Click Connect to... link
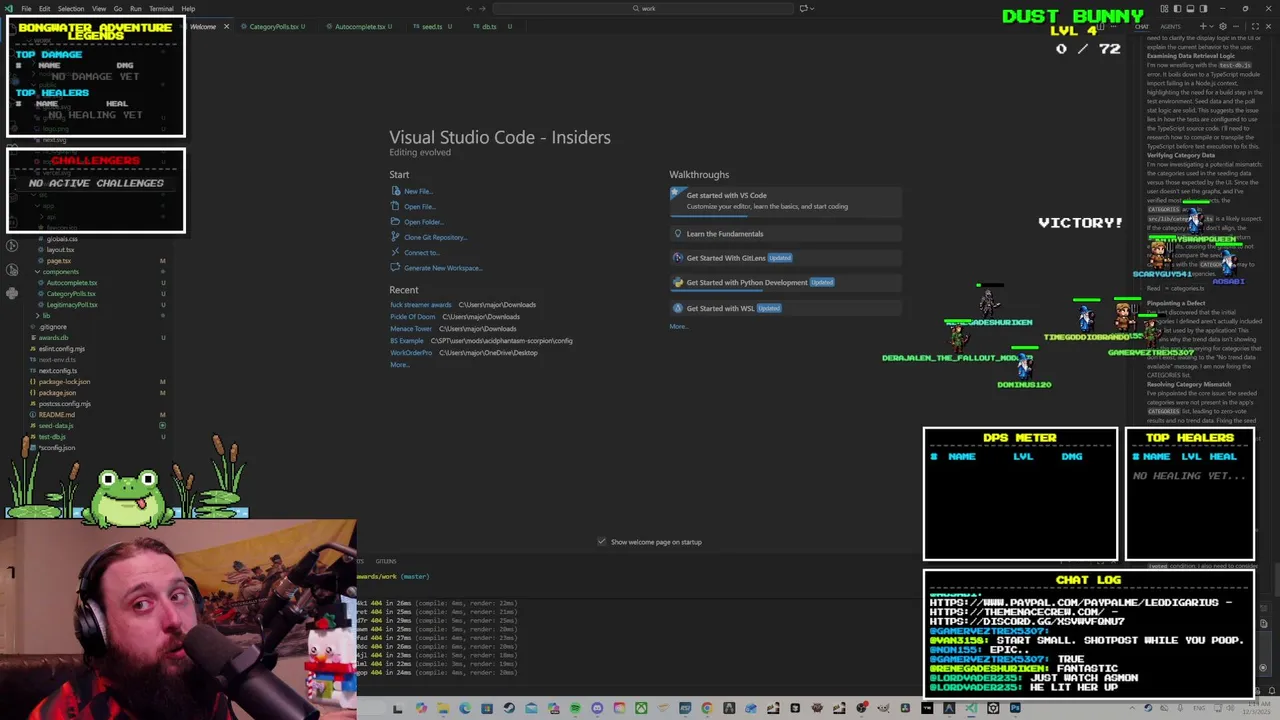 [421, 253]
